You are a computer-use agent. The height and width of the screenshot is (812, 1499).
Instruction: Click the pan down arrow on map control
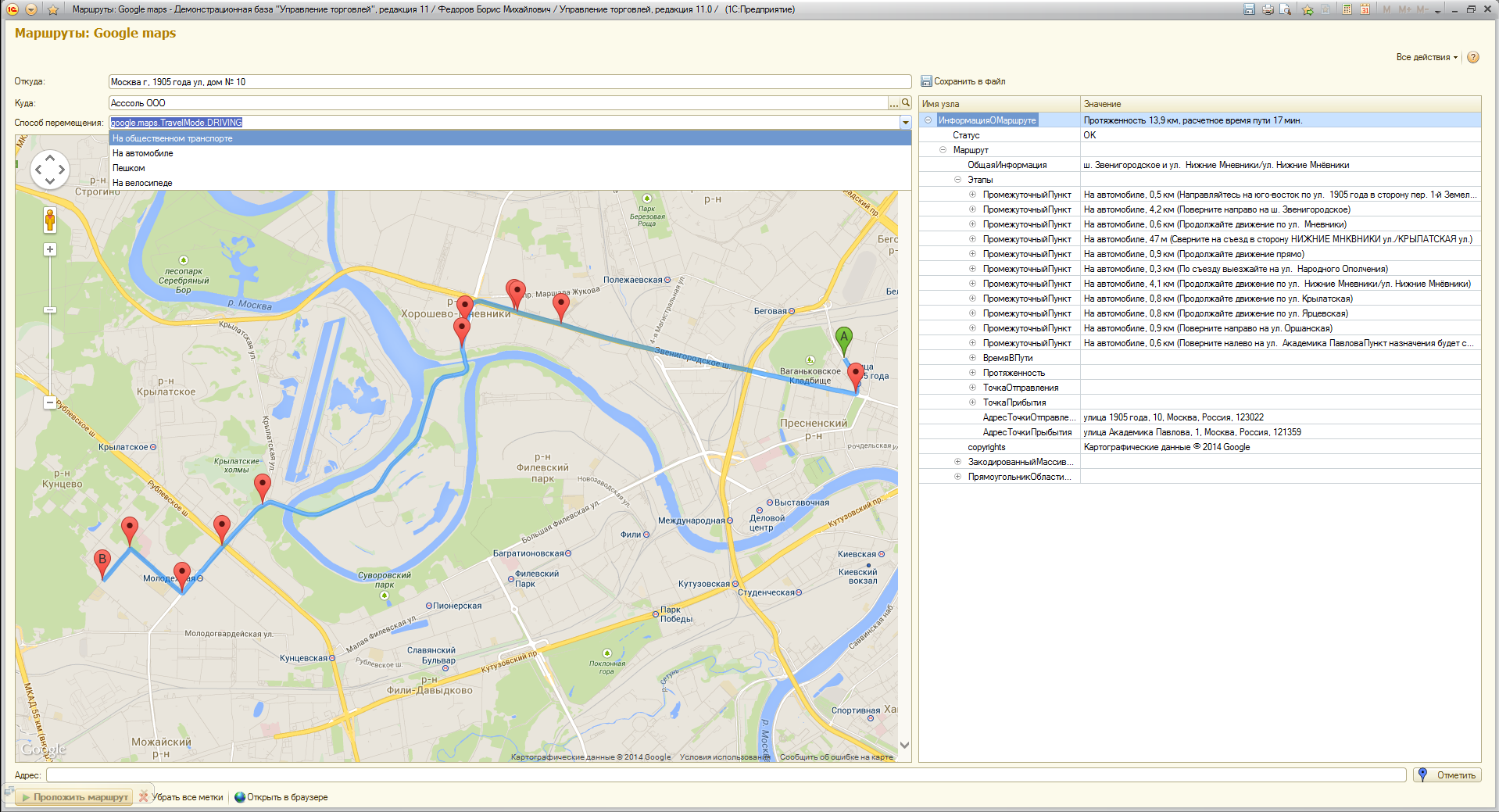[x=50, y=181]
